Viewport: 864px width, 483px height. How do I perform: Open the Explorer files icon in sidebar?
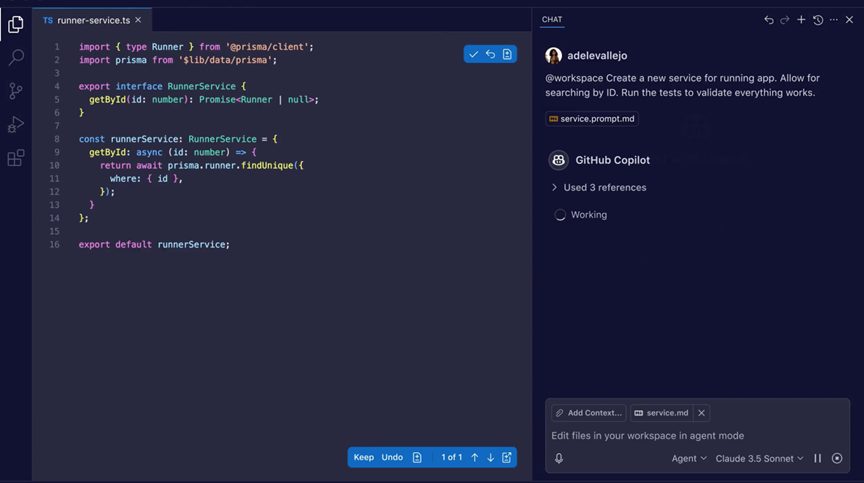click(15, 24)
